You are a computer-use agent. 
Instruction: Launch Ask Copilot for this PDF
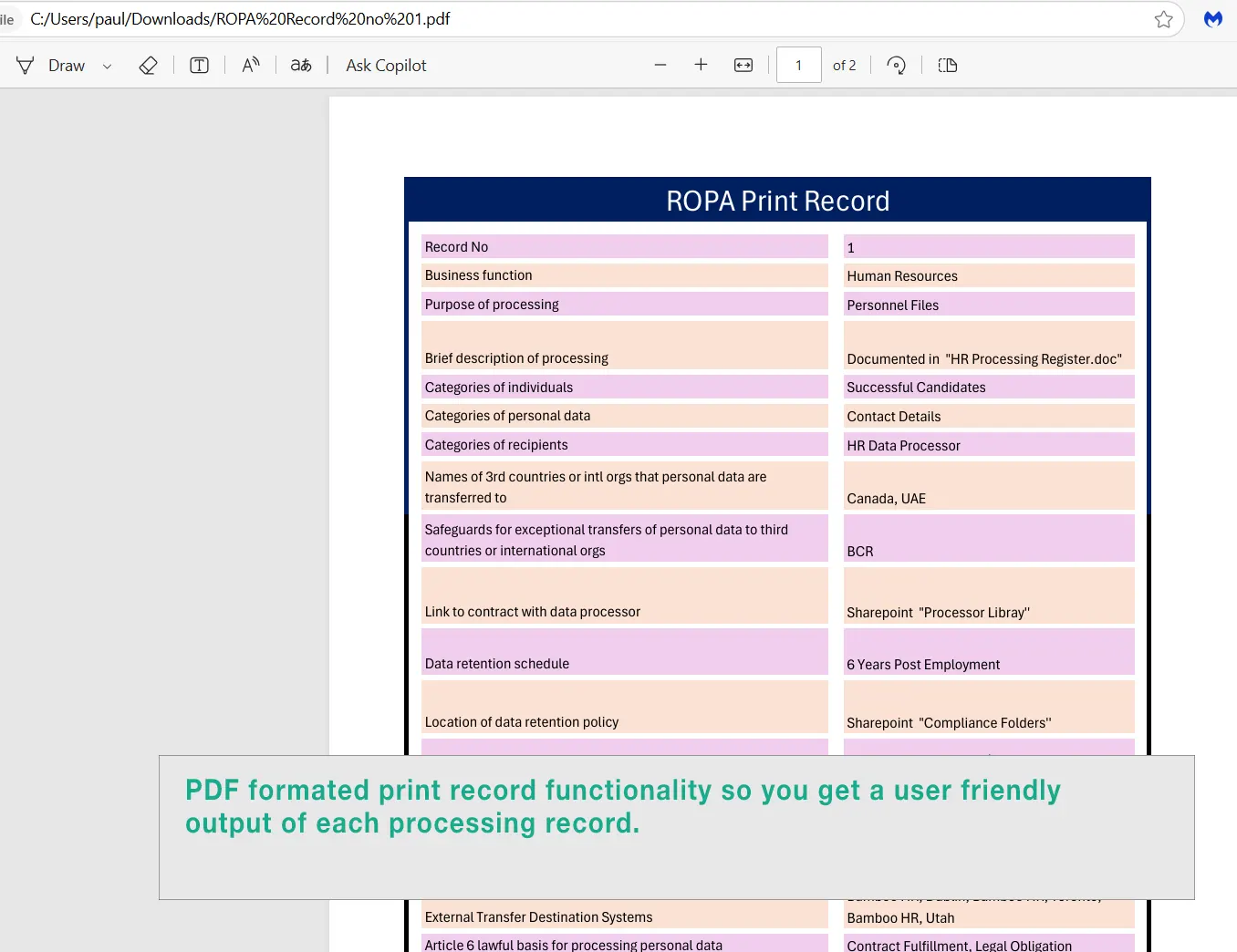(385, 65)
